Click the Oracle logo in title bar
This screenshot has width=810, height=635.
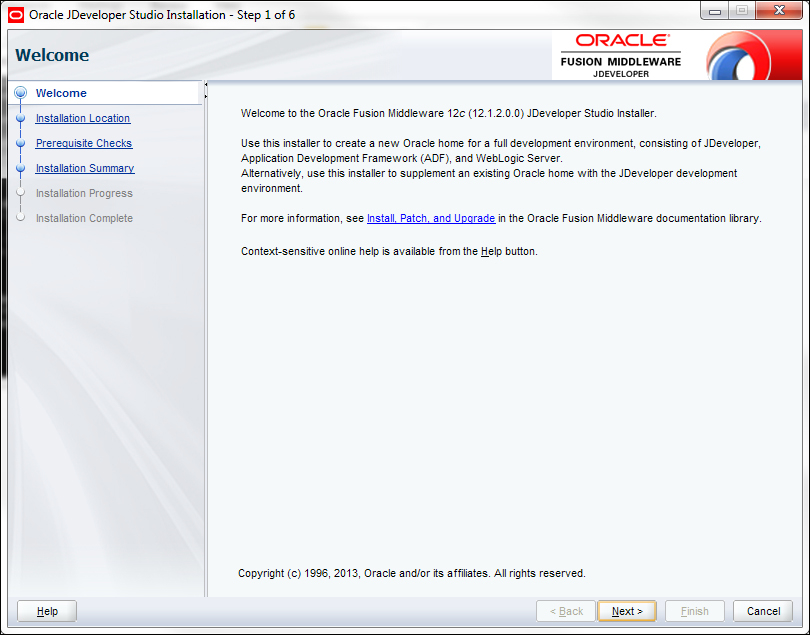[x=15, y=15]
